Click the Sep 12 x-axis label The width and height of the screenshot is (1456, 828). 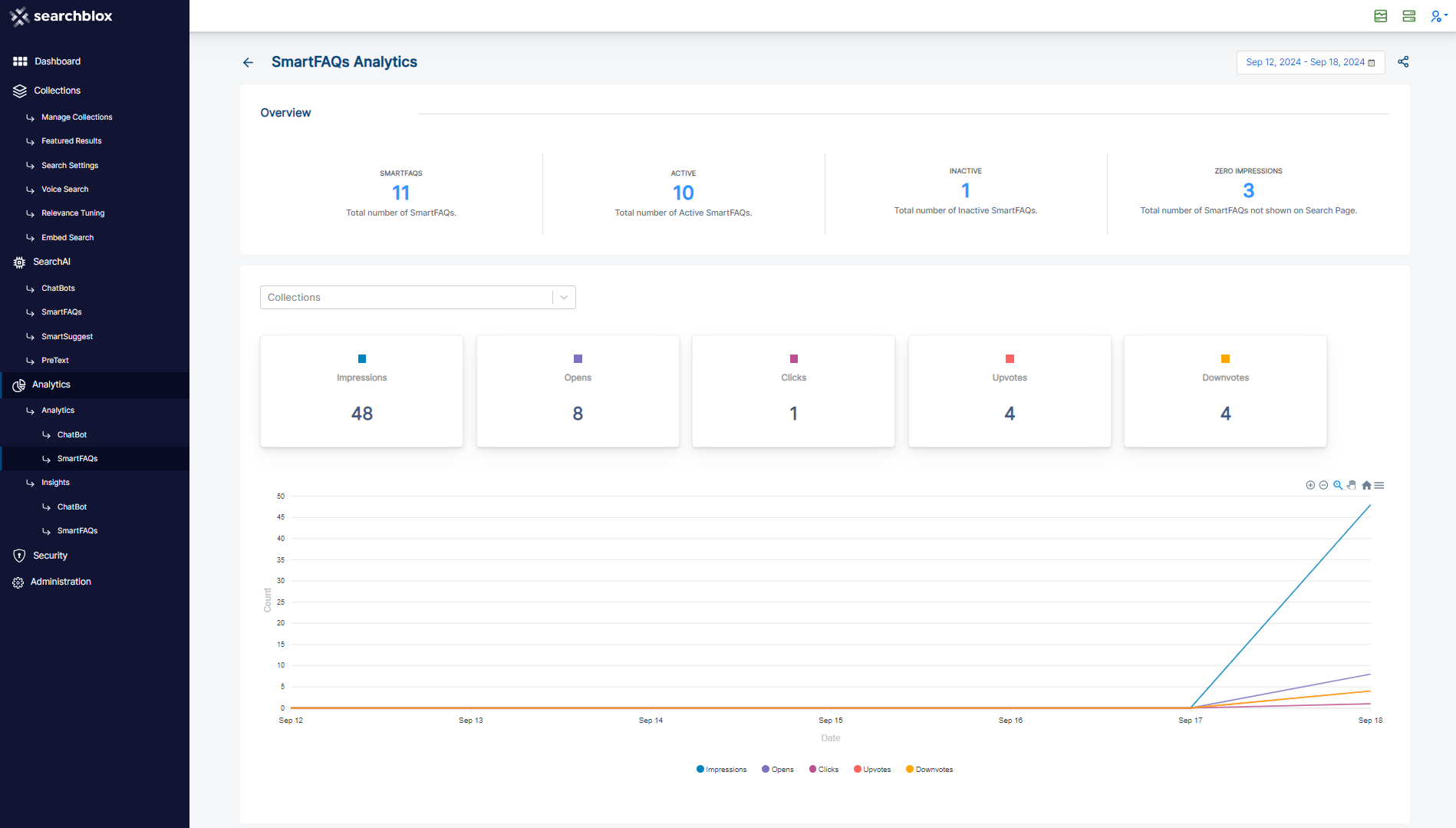click(x=291, y=721)
